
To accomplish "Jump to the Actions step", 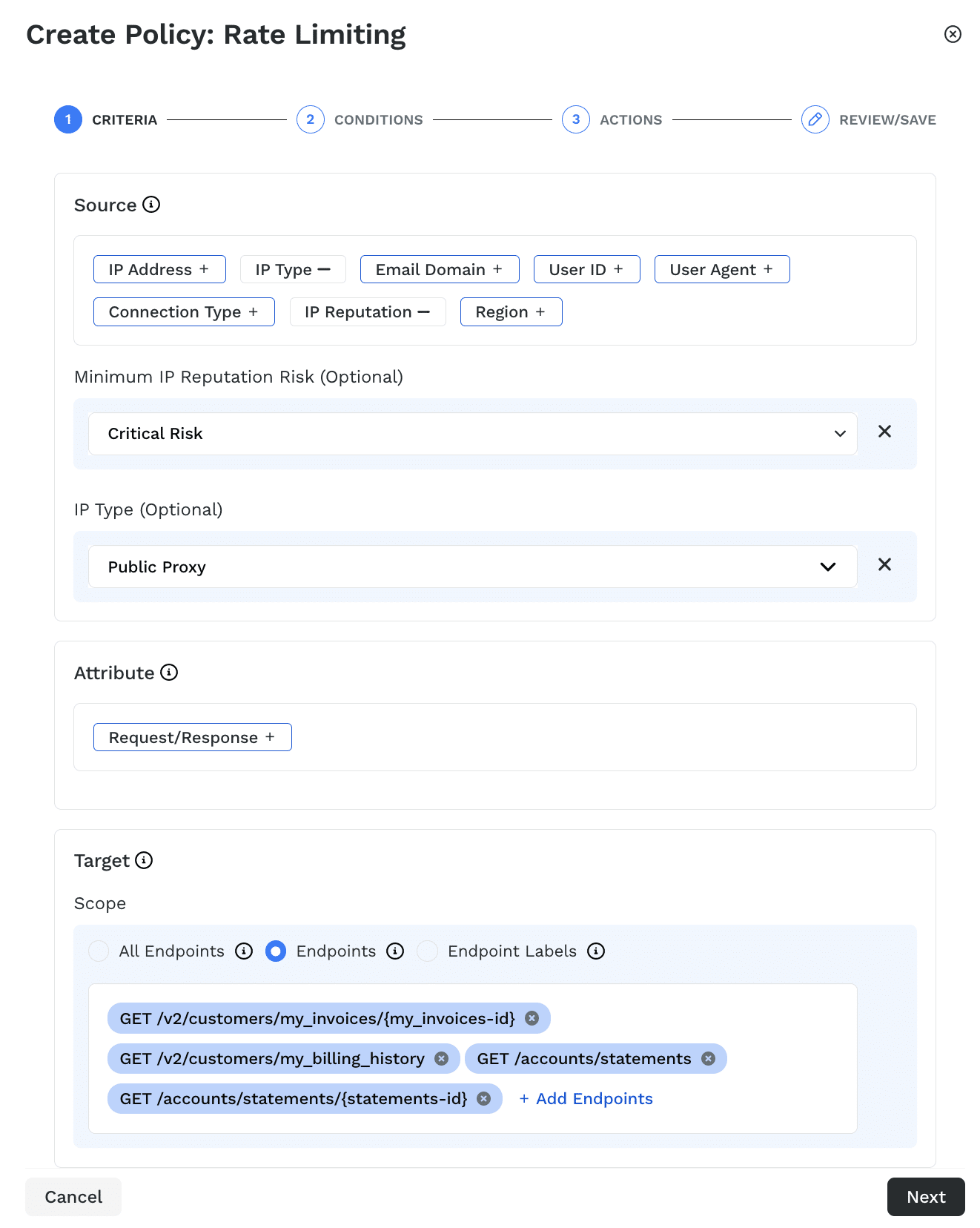I will click(x=576, y=119).
